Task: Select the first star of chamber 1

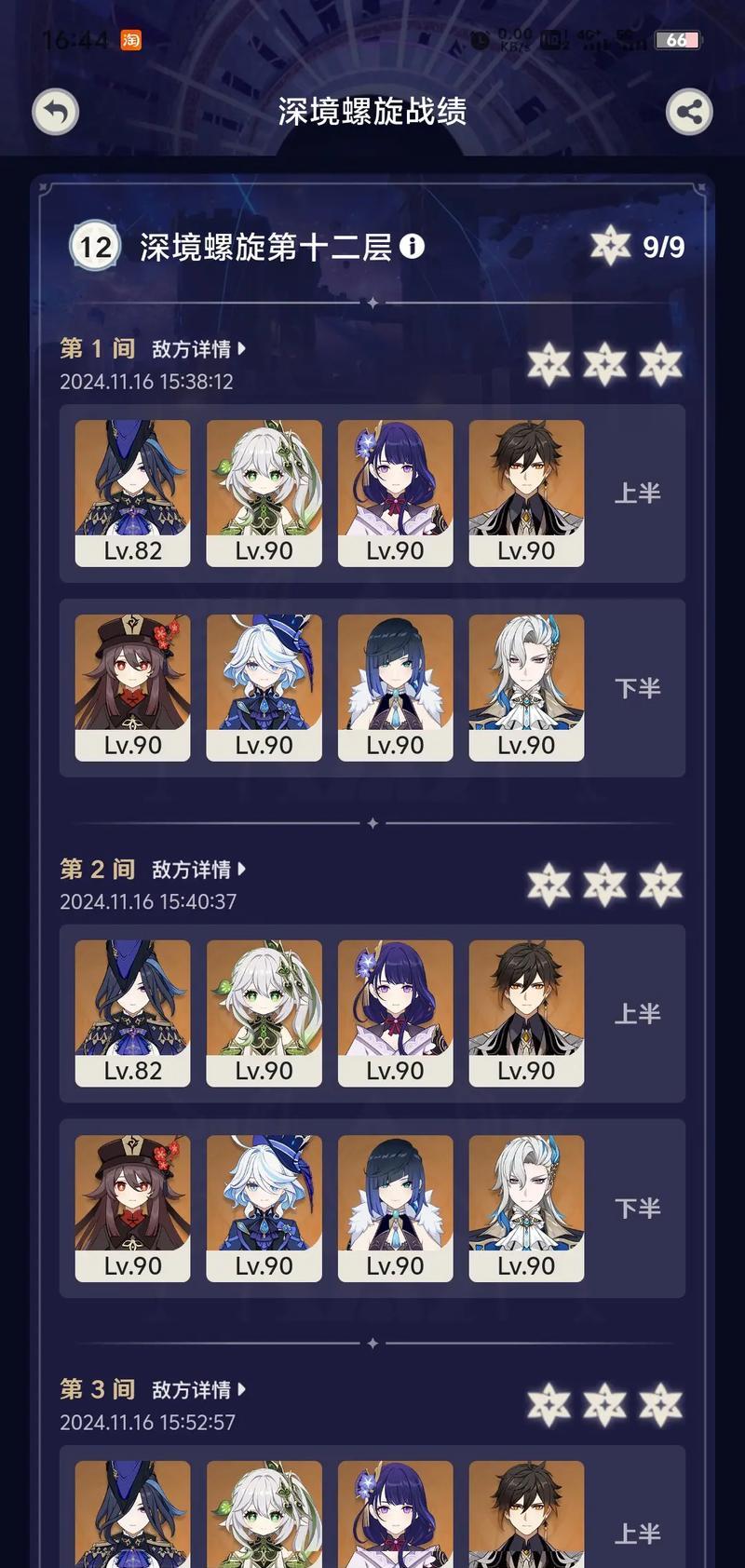Action: (x=549, y=364)
